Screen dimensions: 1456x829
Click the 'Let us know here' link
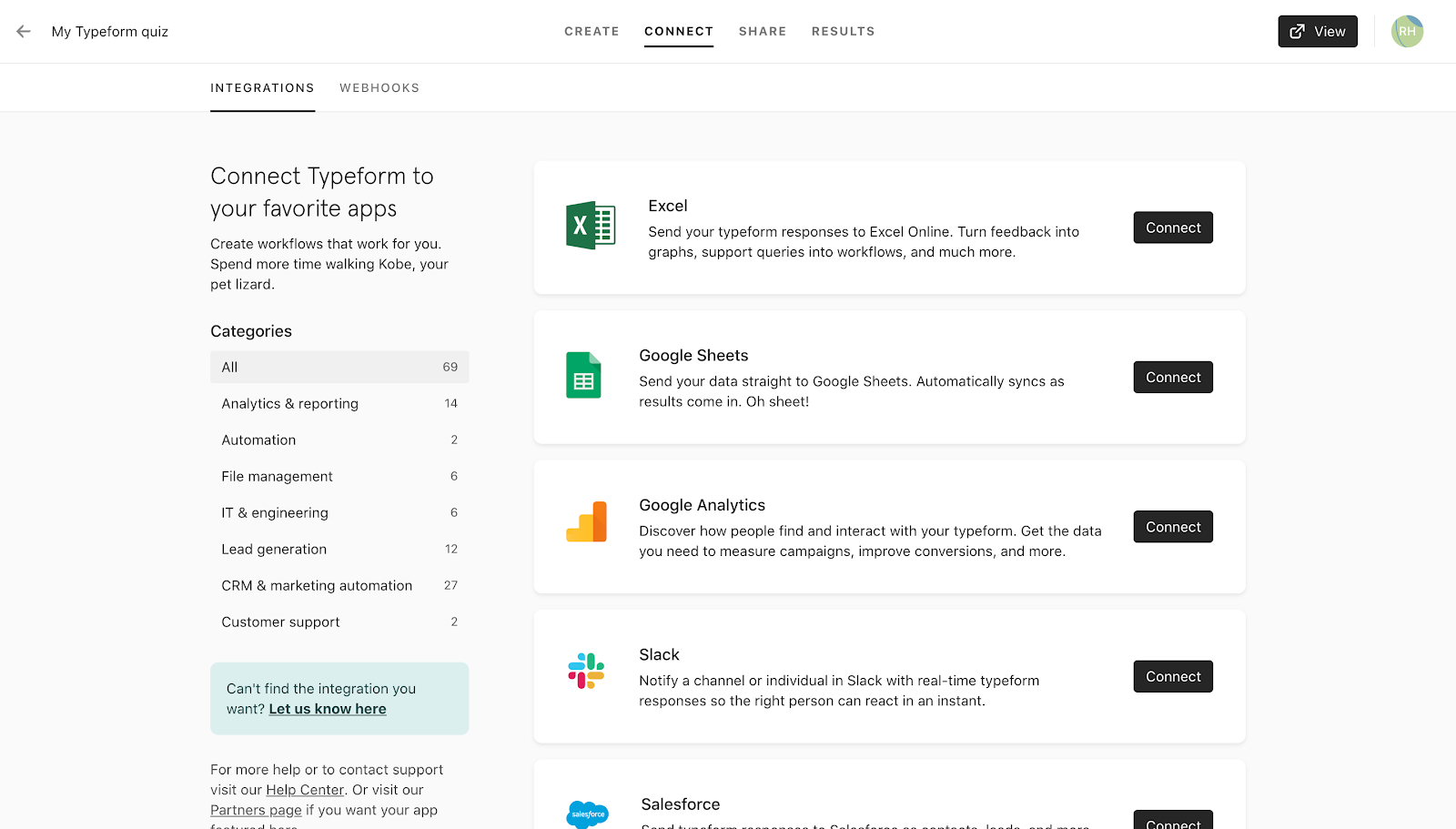tap(328, 709)
